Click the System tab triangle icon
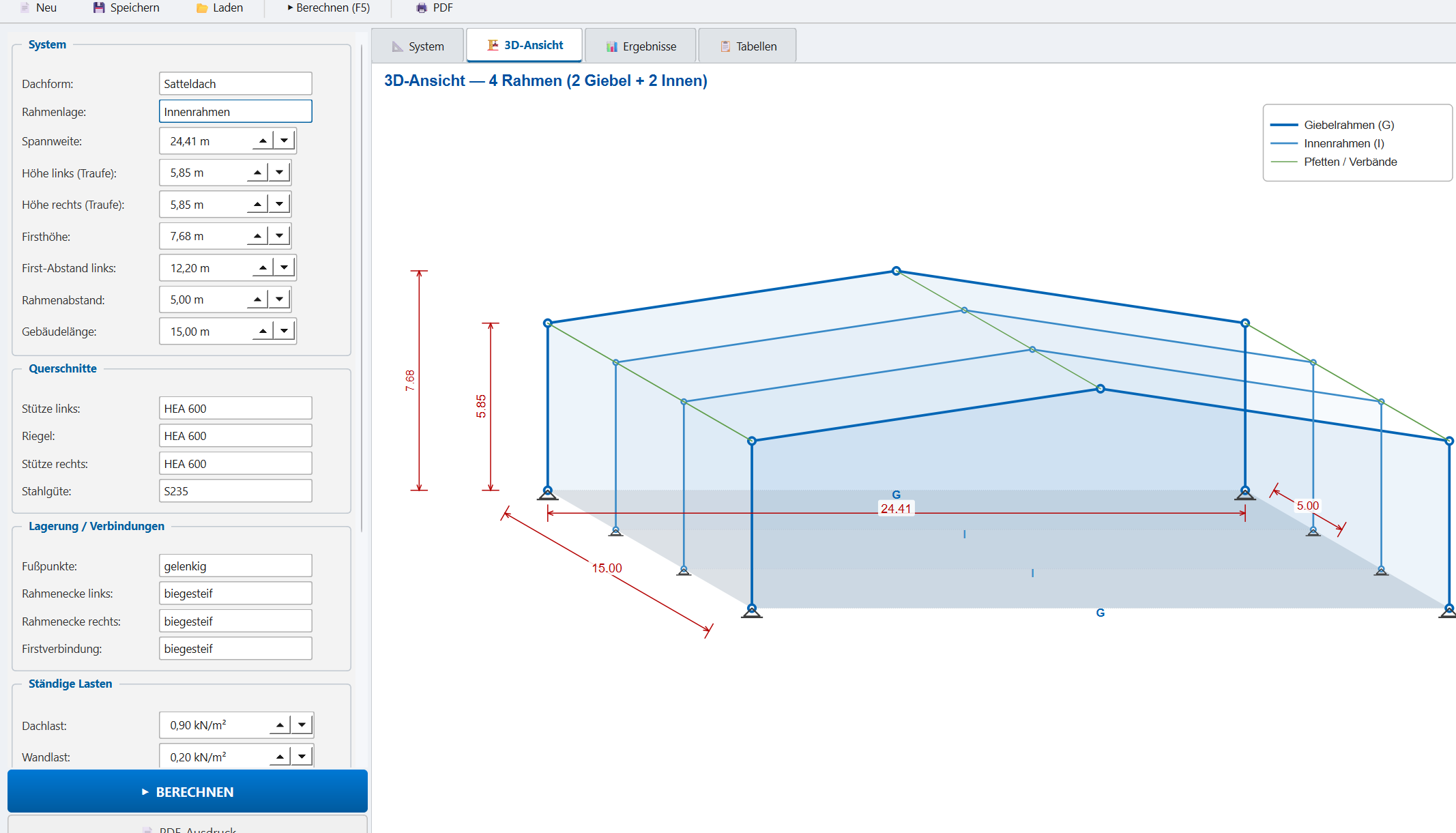Image resolution: width=1456 pixels, height=833 pixels. click(x=397, y=46)
